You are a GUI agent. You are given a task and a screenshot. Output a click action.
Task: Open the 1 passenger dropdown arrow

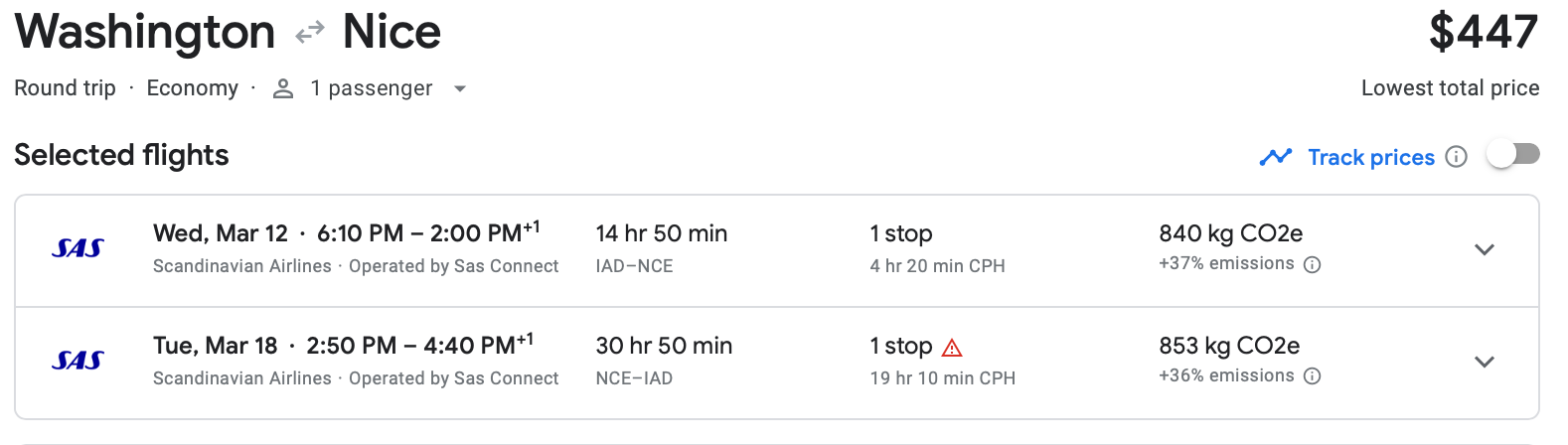[x=459, y=89]
